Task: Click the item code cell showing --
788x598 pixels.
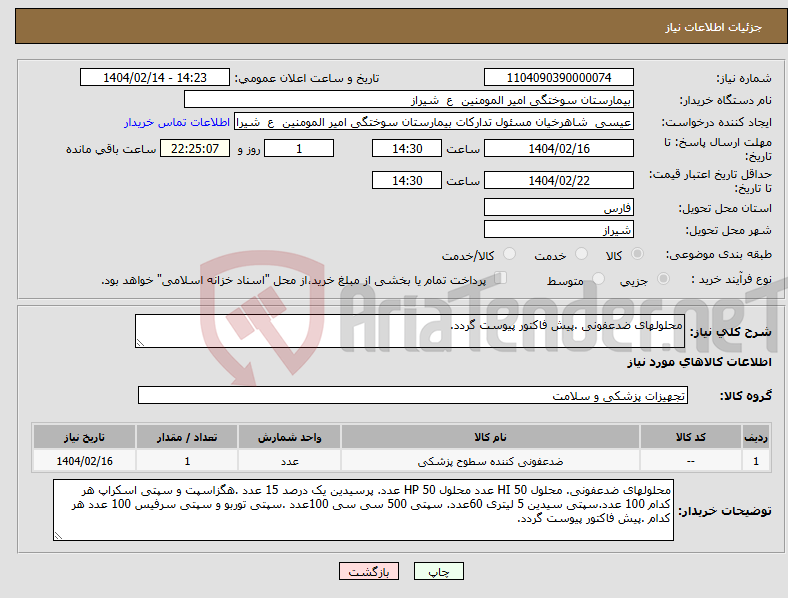Action: pos(691,461)
